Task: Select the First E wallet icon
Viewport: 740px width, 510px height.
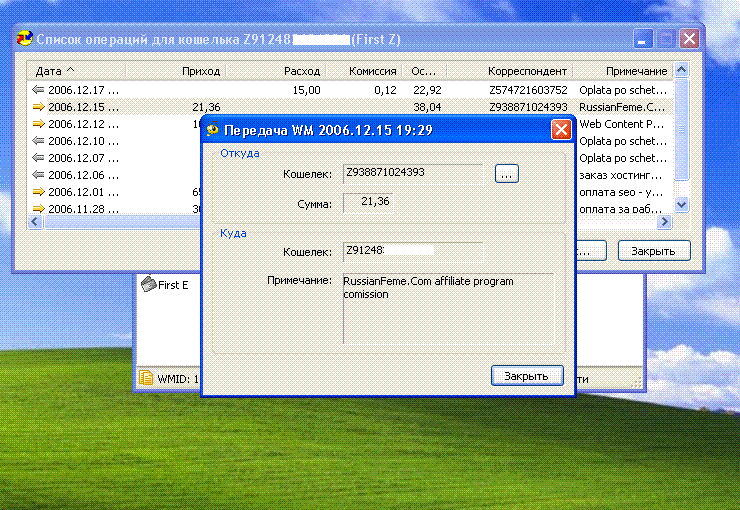Action: coord(148,285)
